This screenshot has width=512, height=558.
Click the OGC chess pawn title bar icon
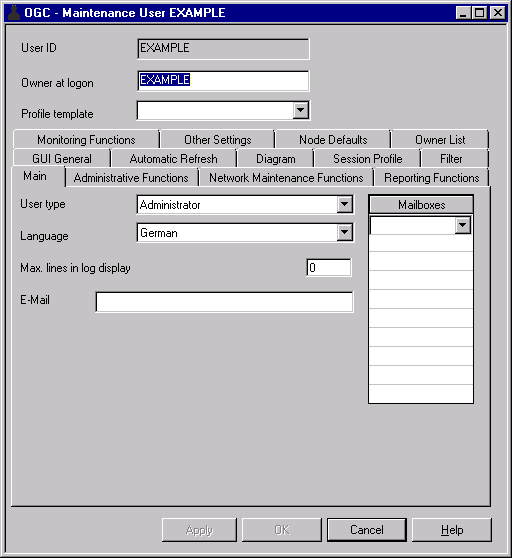(x=14, y=13)
